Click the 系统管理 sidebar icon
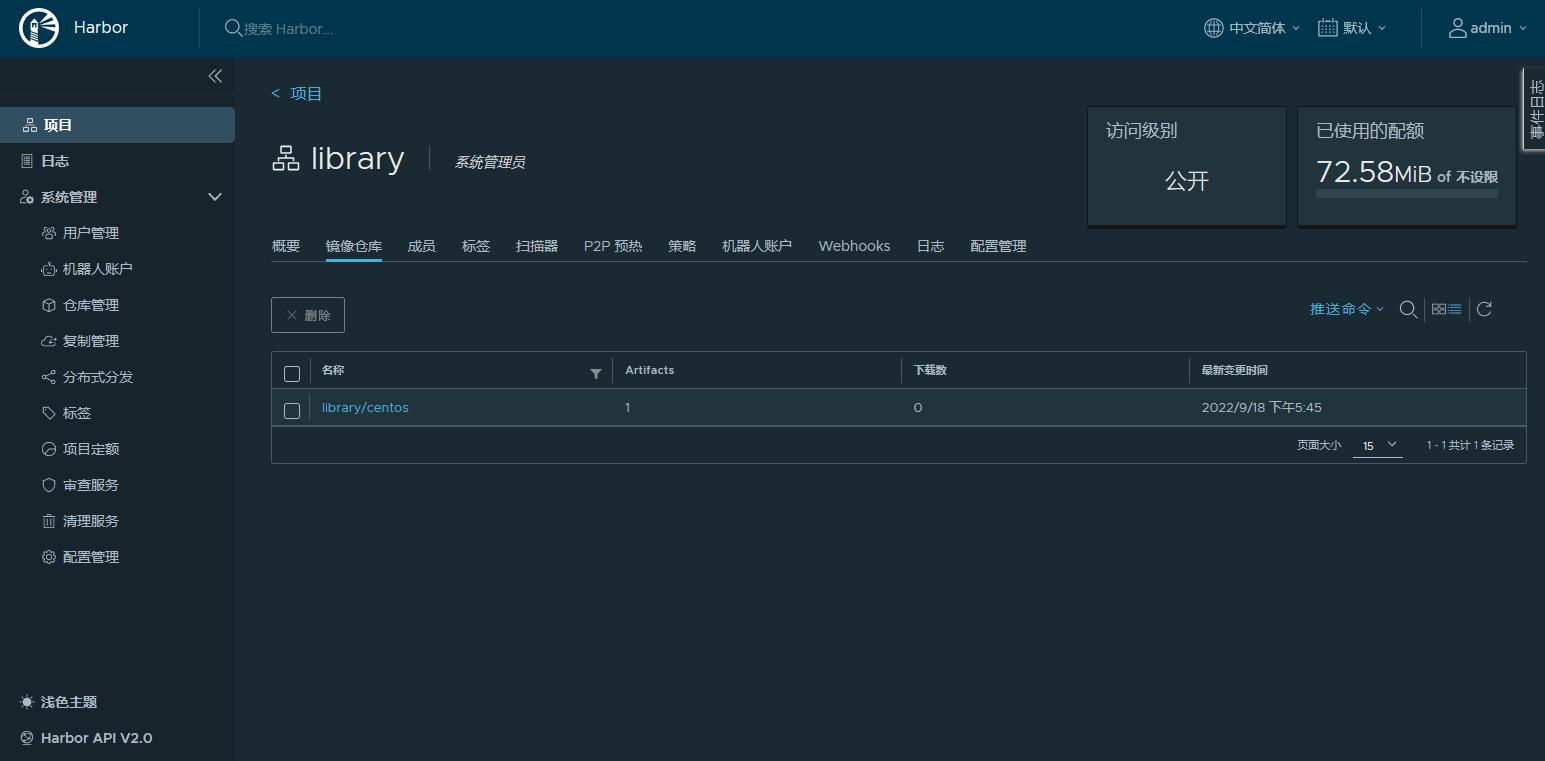The width and height of the screenshot is (1545, 761). [28, 197]
